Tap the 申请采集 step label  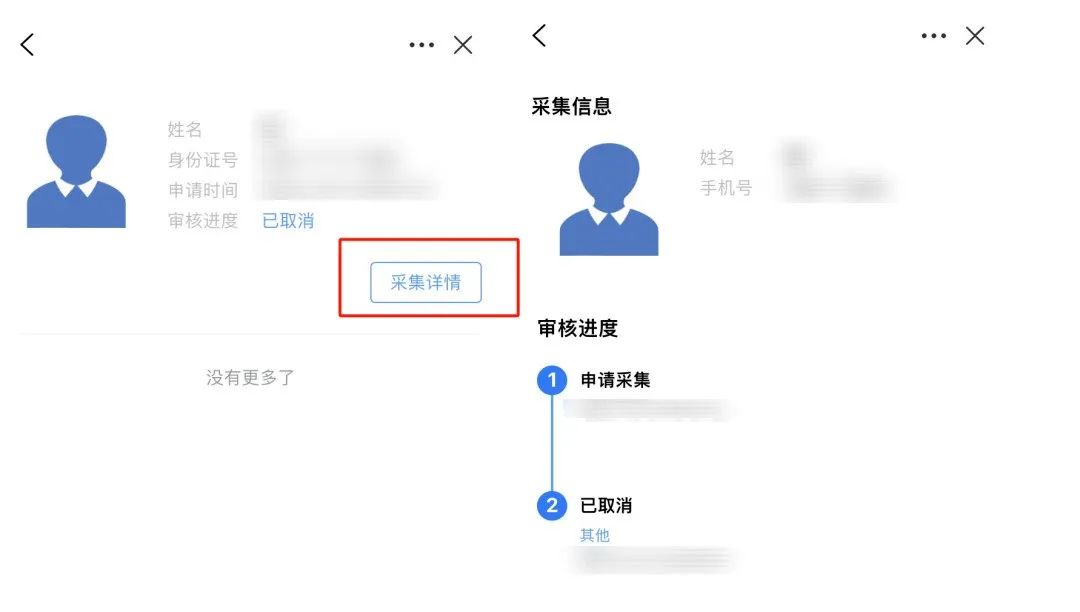(x=615, y=380)
